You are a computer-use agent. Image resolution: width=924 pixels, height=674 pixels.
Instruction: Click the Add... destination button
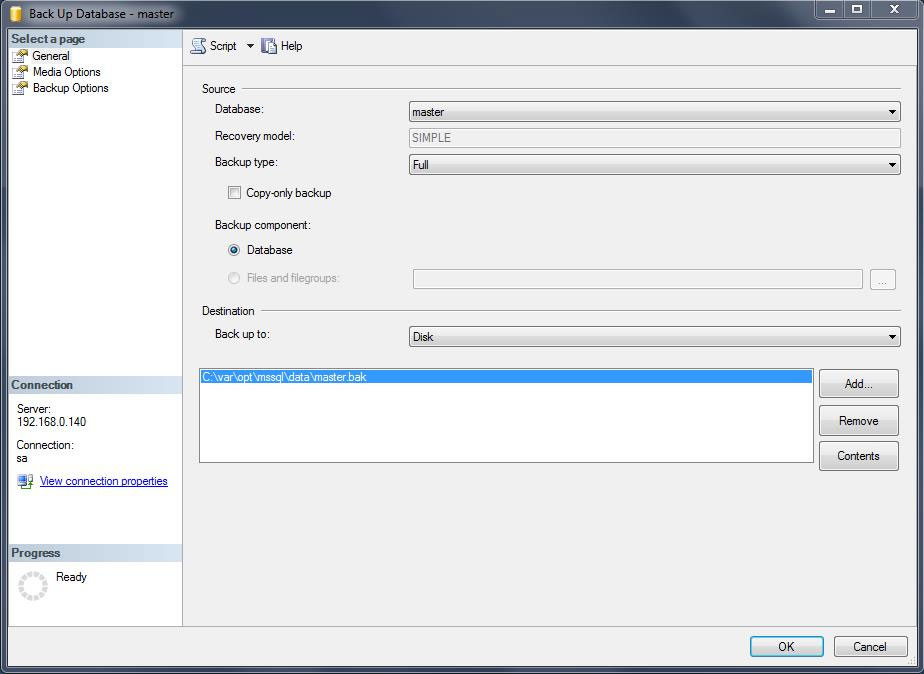point(858,384)
